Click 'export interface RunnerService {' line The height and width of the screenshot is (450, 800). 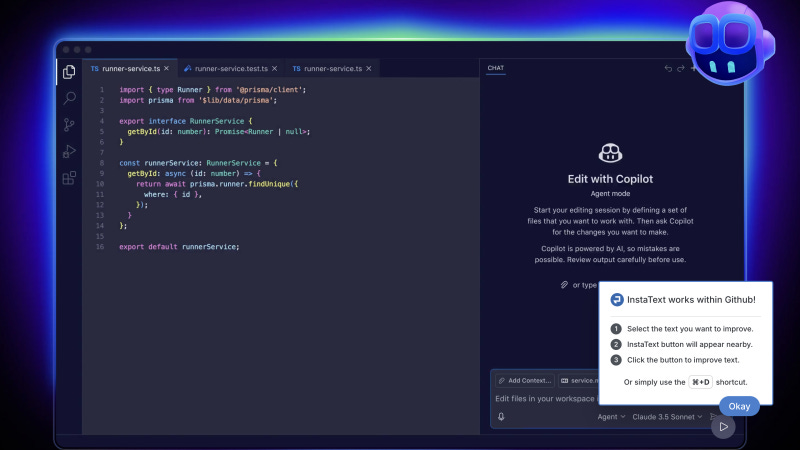point(186,121)
